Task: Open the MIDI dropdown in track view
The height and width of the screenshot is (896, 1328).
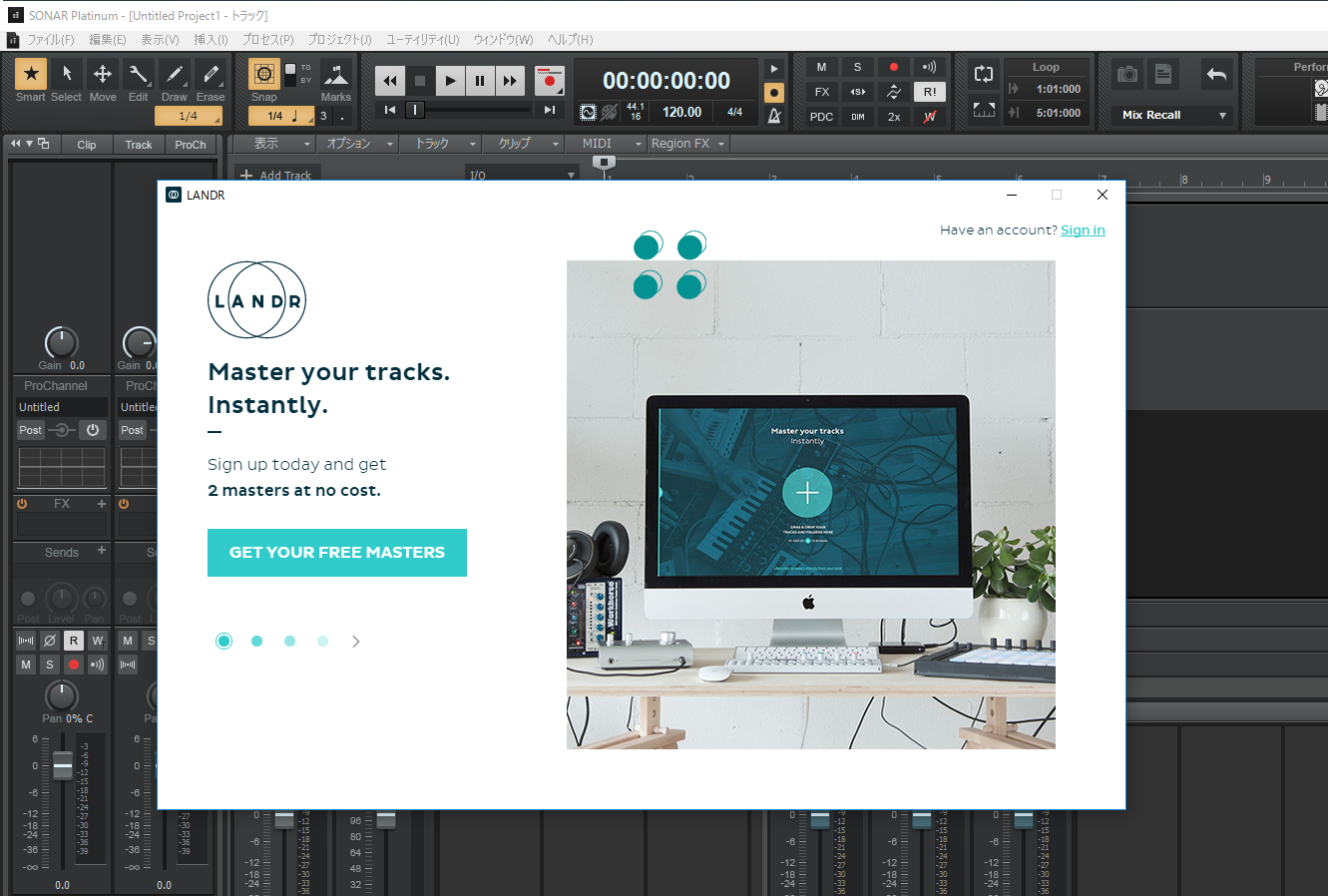Action: click(x=607, y=144)
